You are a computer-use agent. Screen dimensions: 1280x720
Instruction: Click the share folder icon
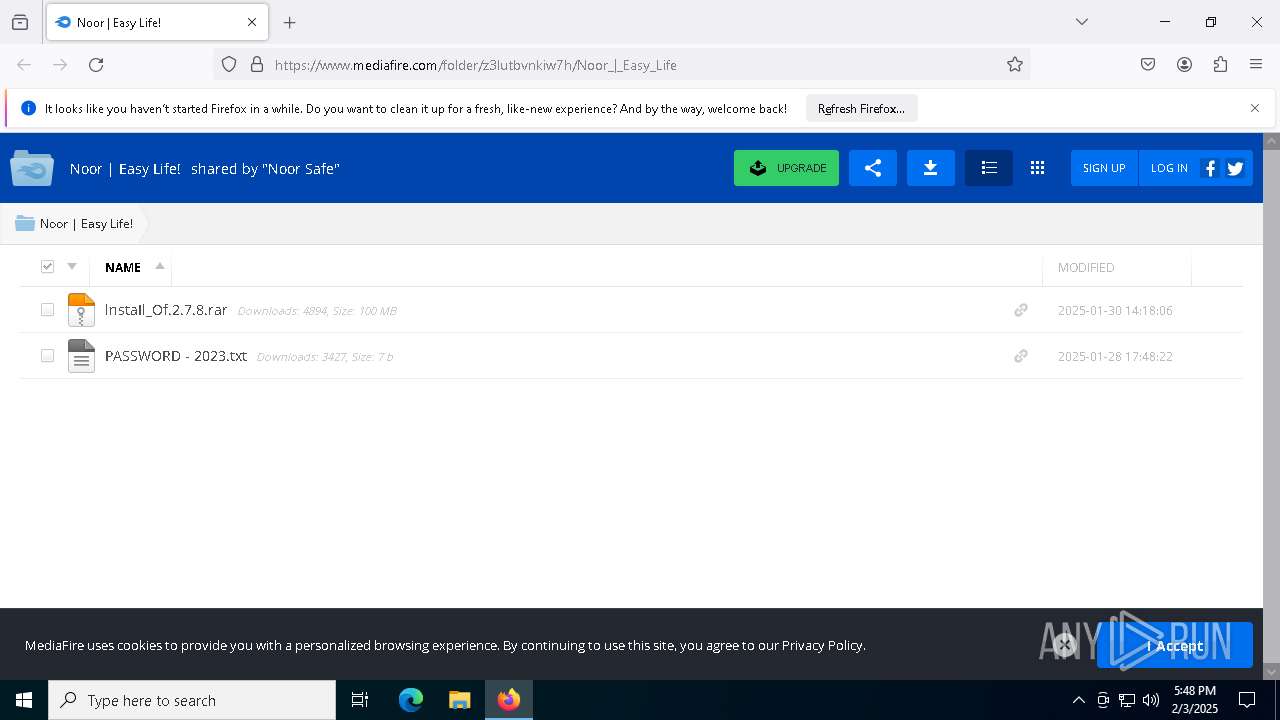(873, 168)
